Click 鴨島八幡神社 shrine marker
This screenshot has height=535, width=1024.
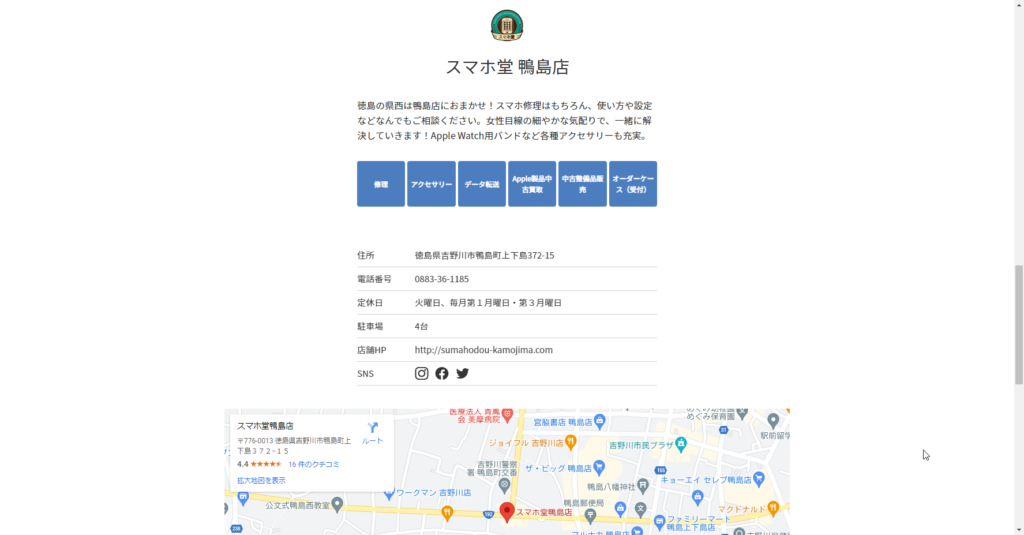coord(643,485)
